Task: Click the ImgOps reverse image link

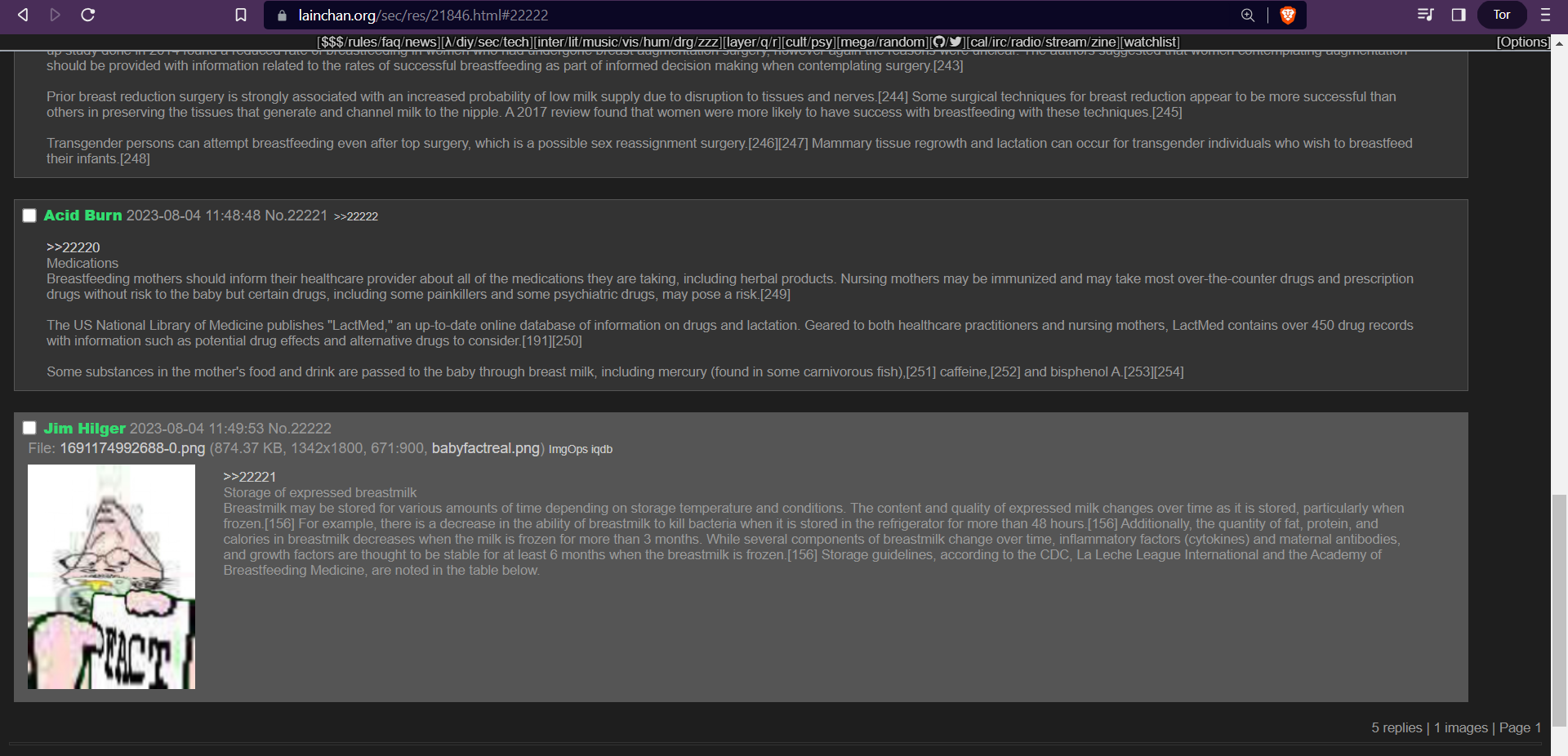Action: tap(568, 449)
